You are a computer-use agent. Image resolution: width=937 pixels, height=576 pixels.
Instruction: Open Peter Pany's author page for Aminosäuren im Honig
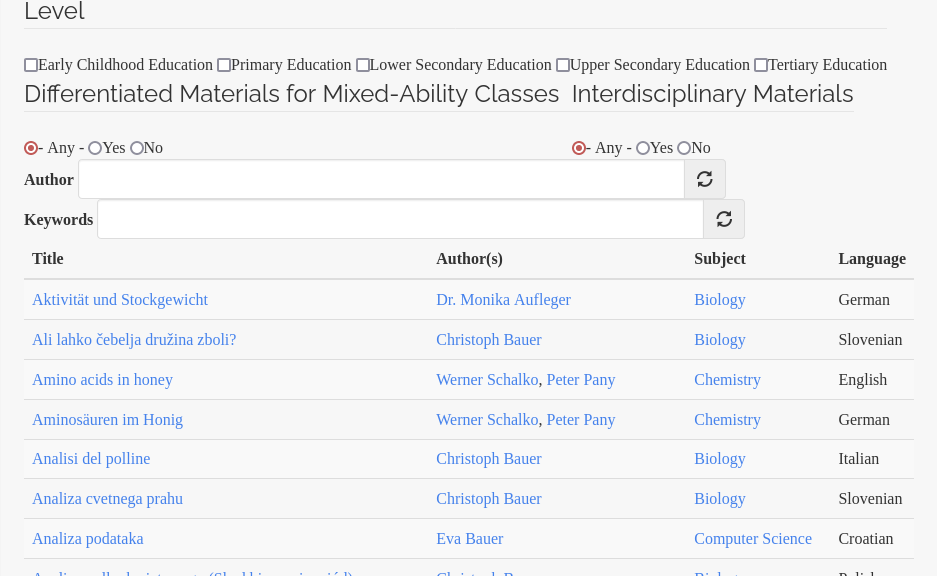pyautogui.click(x=581, y=419)
